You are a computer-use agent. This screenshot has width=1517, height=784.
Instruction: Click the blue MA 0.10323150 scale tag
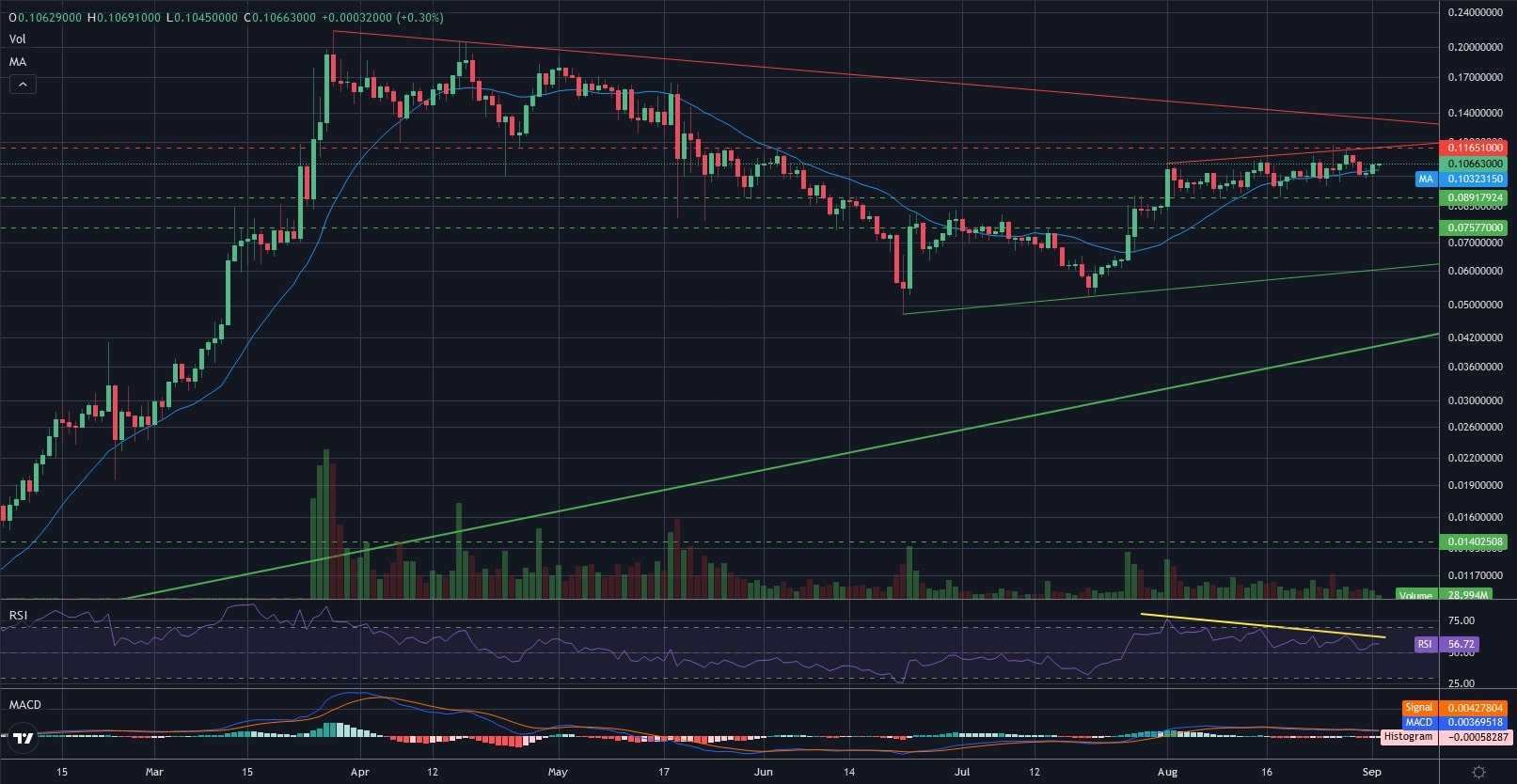click(1461, 179)
